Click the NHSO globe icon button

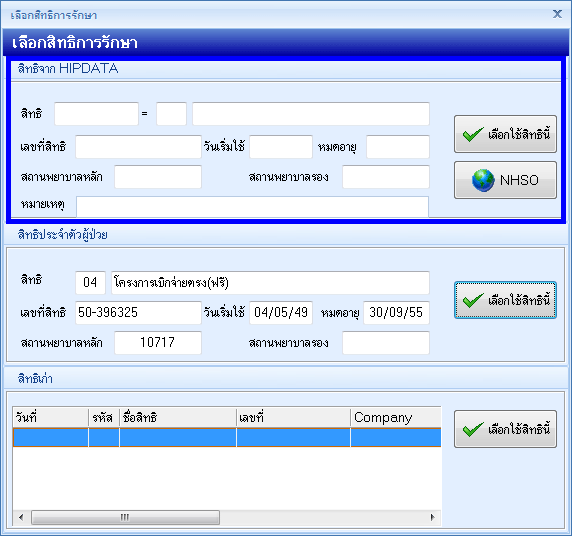505,180
